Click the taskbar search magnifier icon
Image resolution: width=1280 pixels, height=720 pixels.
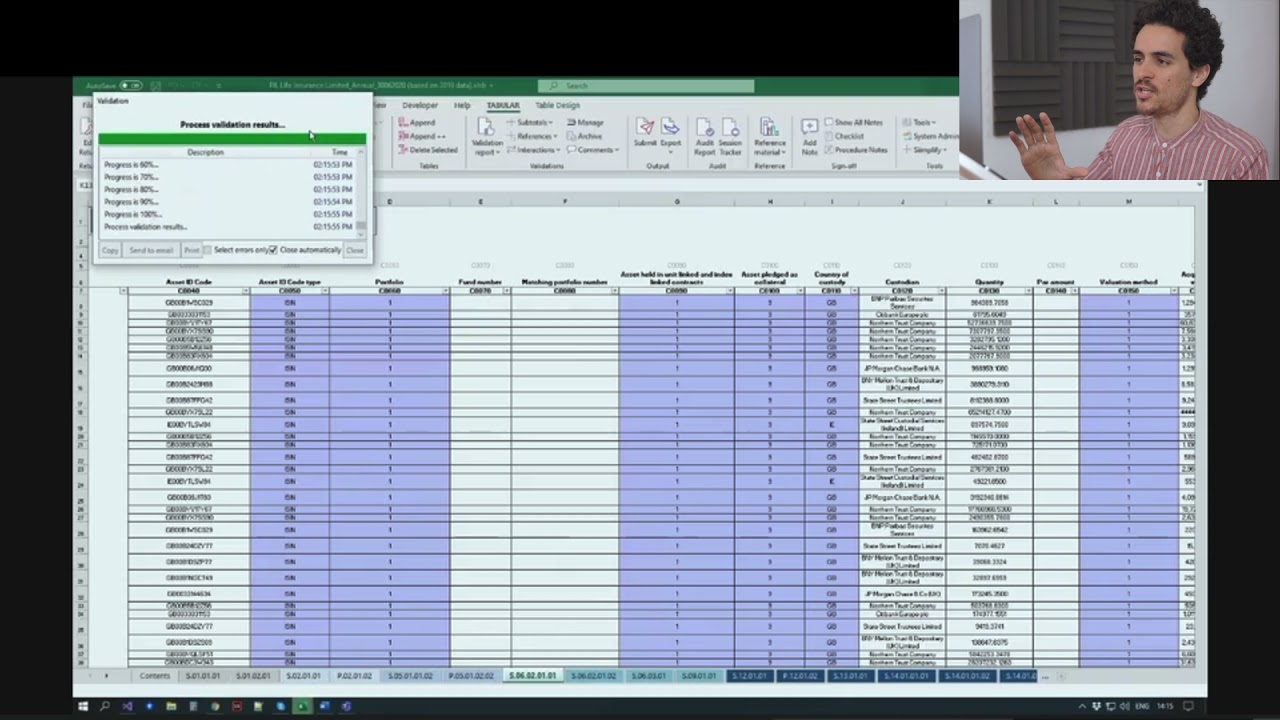(105, 706)
